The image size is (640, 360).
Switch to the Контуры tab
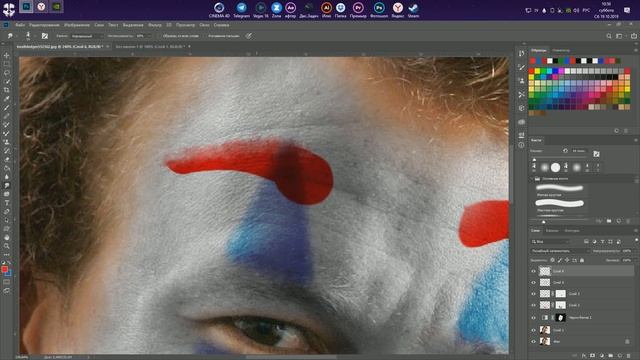[x=571, y=231]
